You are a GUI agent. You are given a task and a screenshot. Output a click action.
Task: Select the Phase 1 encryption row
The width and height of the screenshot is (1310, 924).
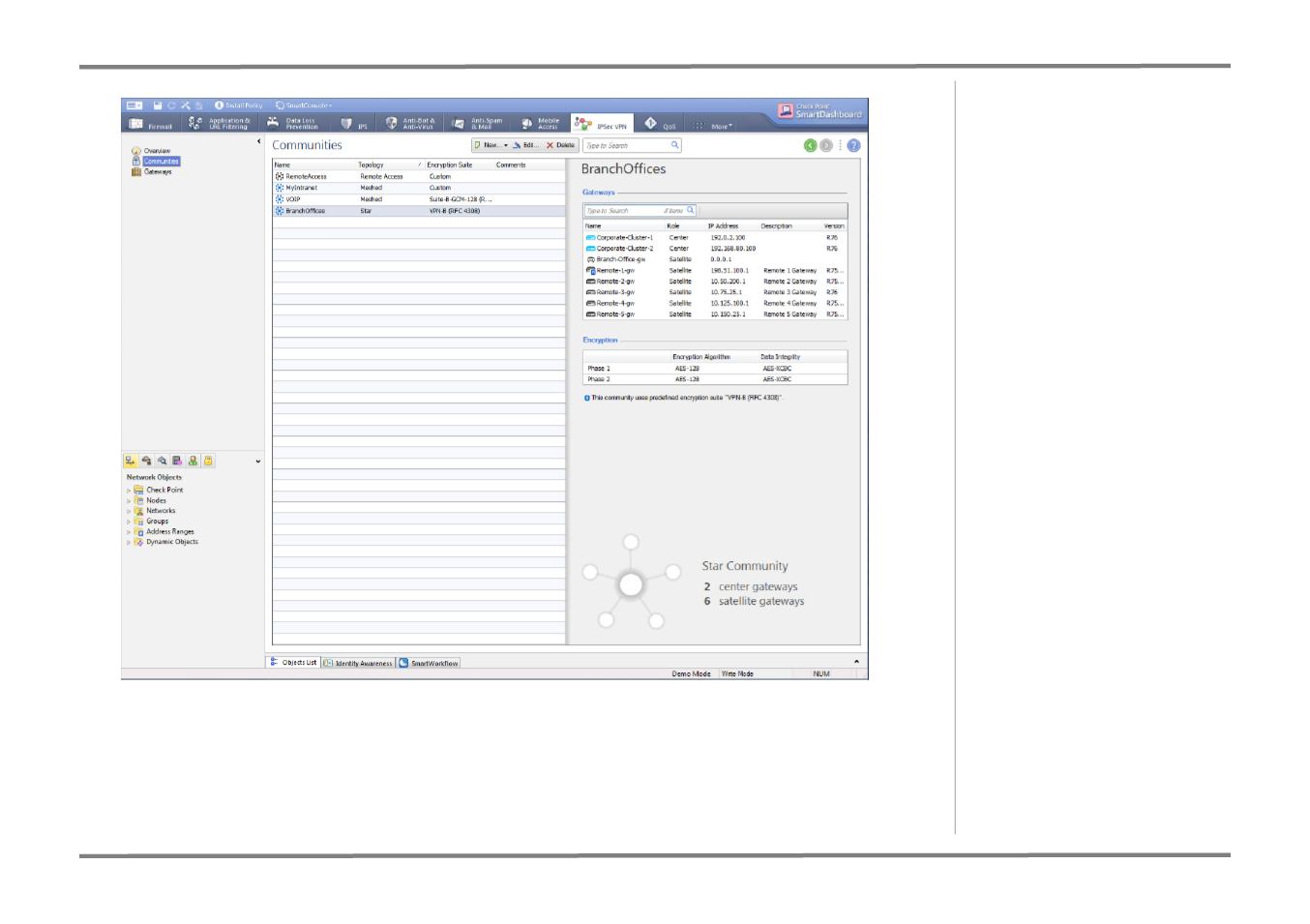click(715, 369)
